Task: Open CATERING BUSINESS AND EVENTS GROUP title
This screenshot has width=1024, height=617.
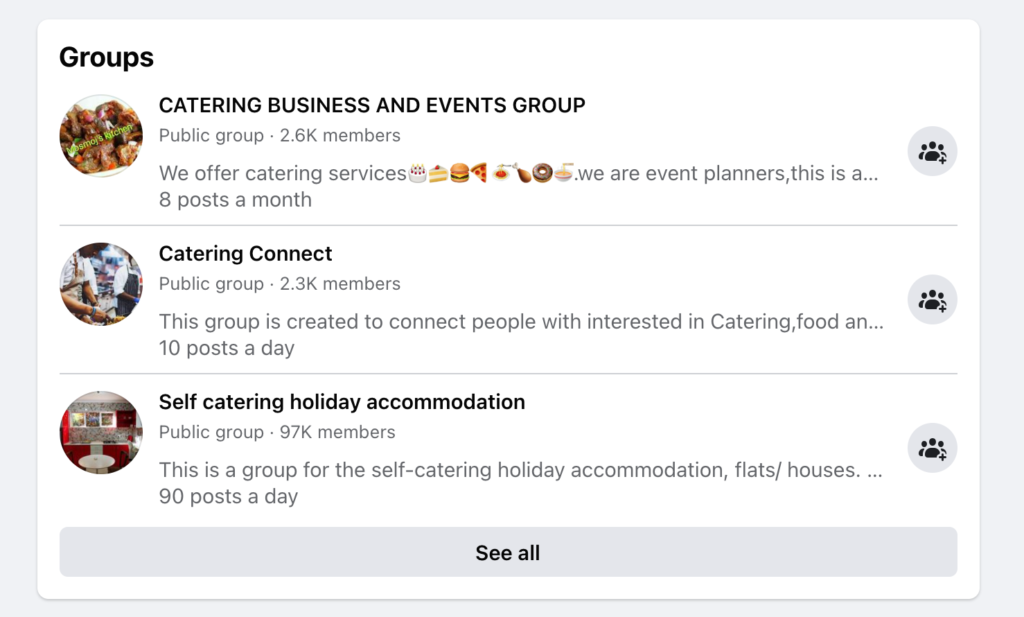Action: pos(372,105)
